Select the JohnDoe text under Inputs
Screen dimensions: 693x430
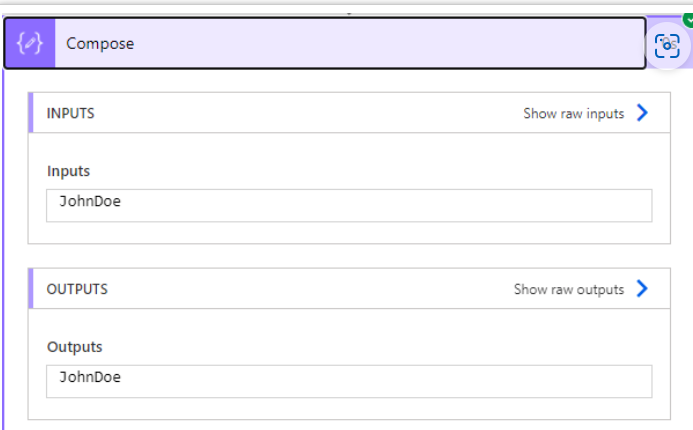click(x=90, y=201)
